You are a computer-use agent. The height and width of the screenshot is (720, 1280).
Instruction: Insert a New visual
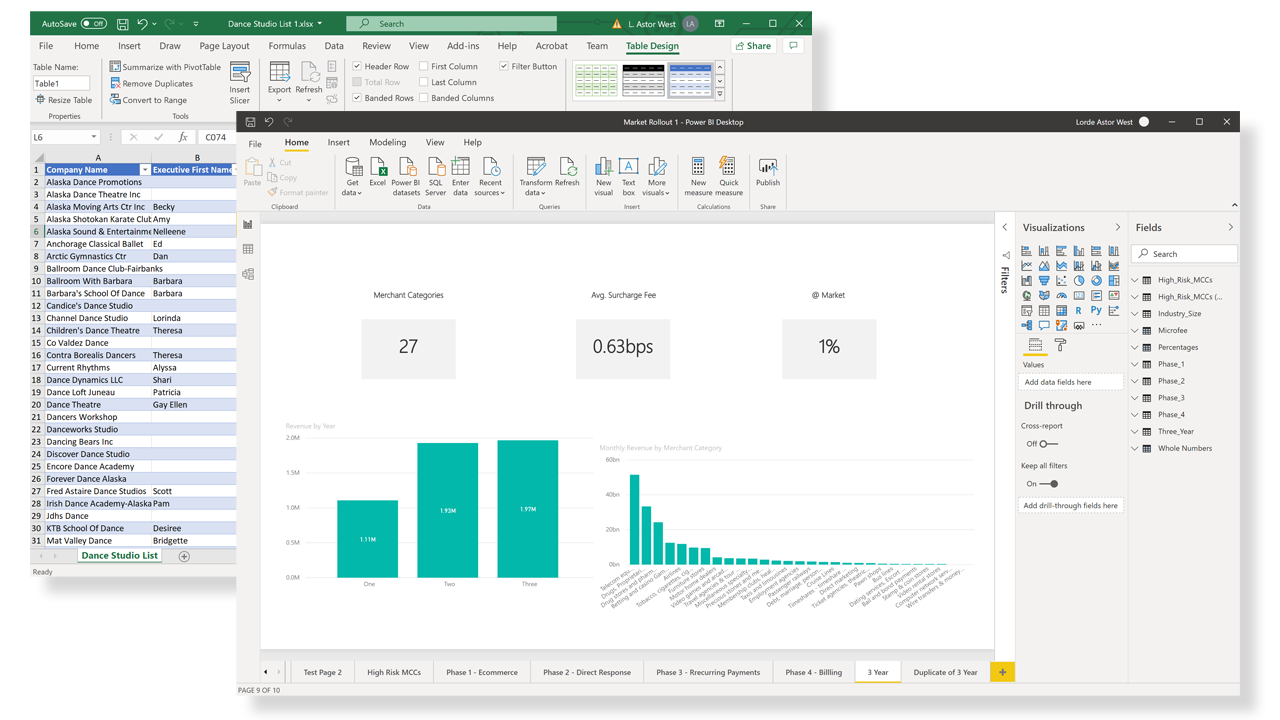click(x=604, y=176)
